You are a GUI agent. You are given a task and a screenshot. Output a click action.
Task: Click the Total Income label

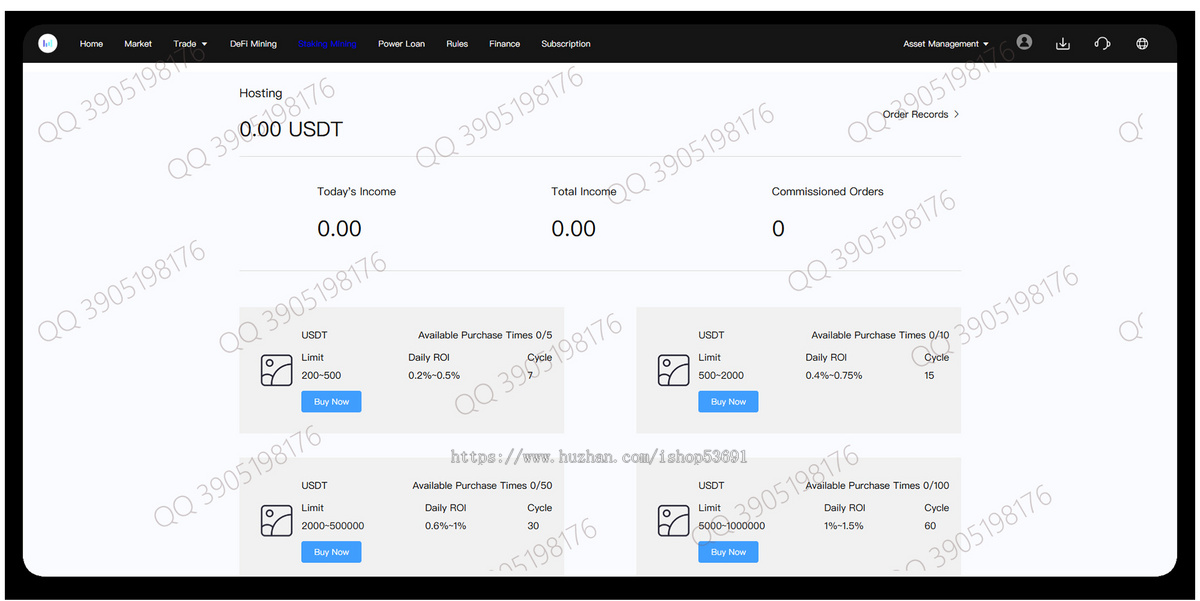click(584, 191)
